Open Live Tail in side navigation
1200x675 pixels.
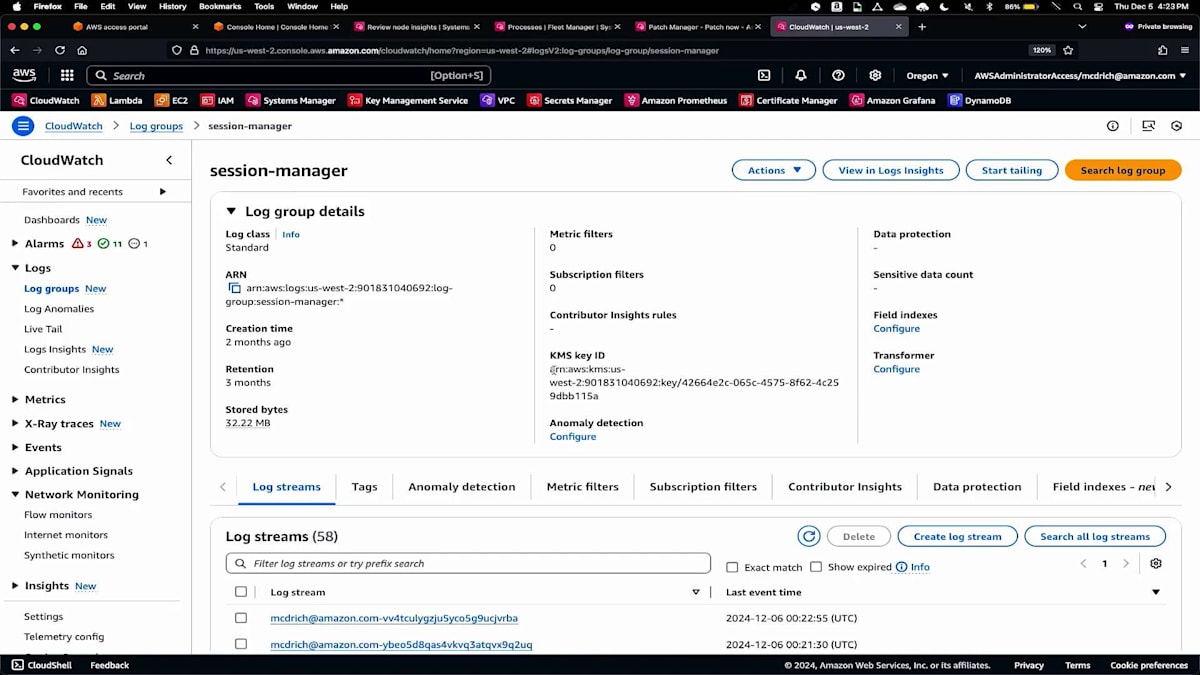[43, 329]
